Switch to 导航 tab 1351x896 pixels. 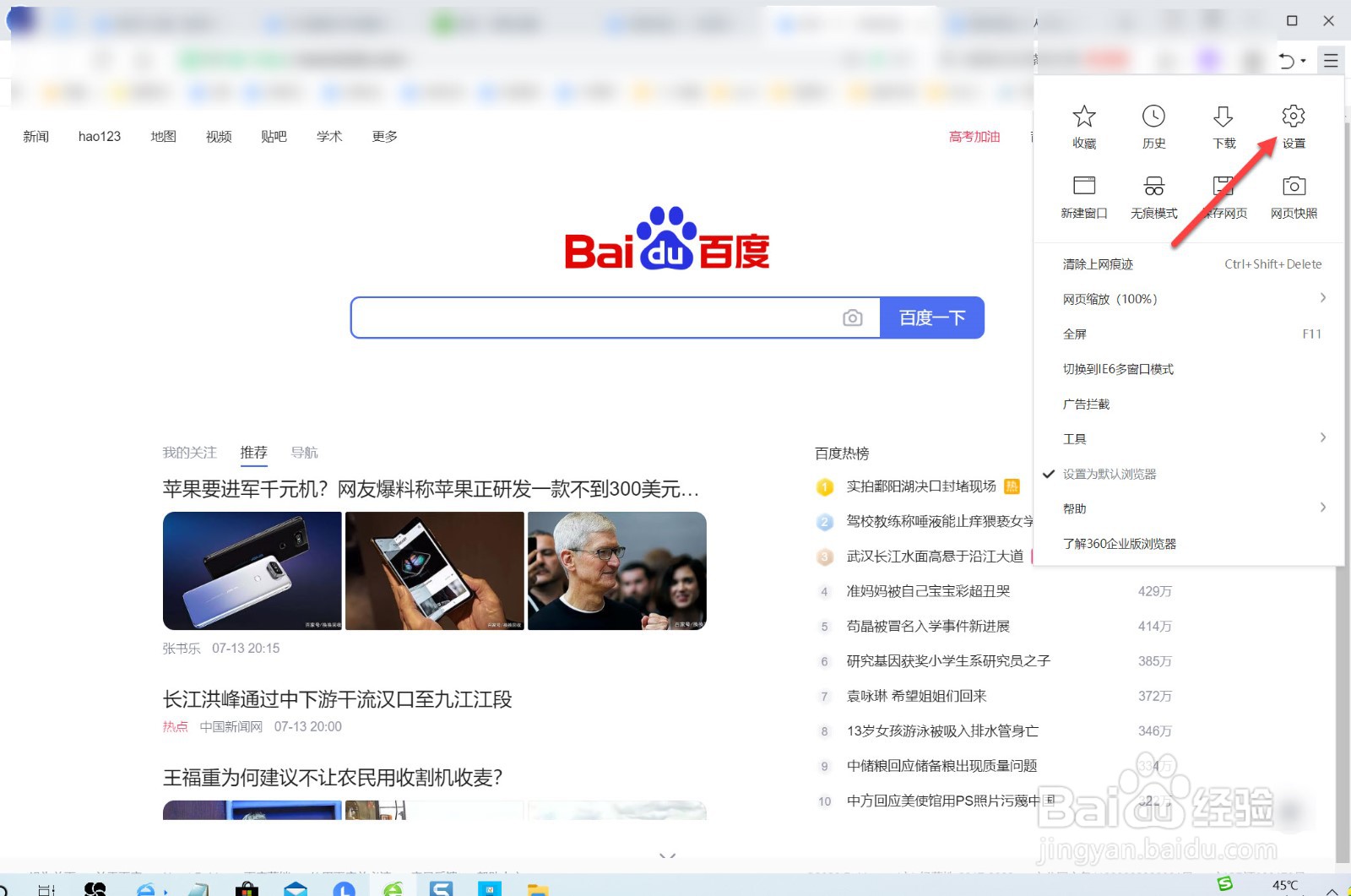tap(304, 453)
